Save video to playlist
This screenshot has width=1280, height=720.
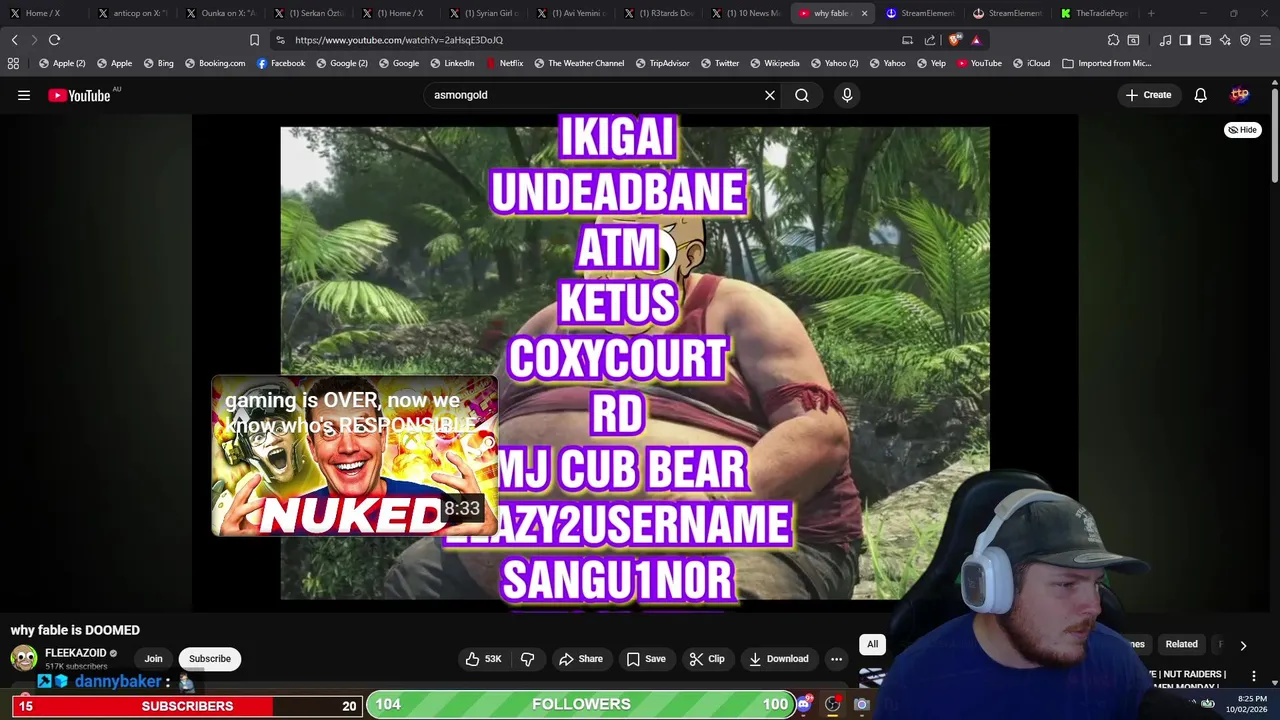click(645, 659)
